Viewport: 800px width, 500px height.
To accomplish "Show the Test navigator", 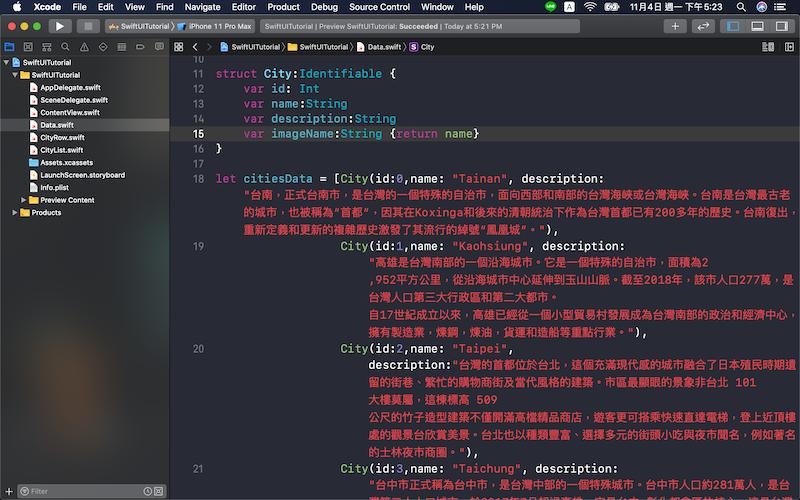I will tap(103, 47).
